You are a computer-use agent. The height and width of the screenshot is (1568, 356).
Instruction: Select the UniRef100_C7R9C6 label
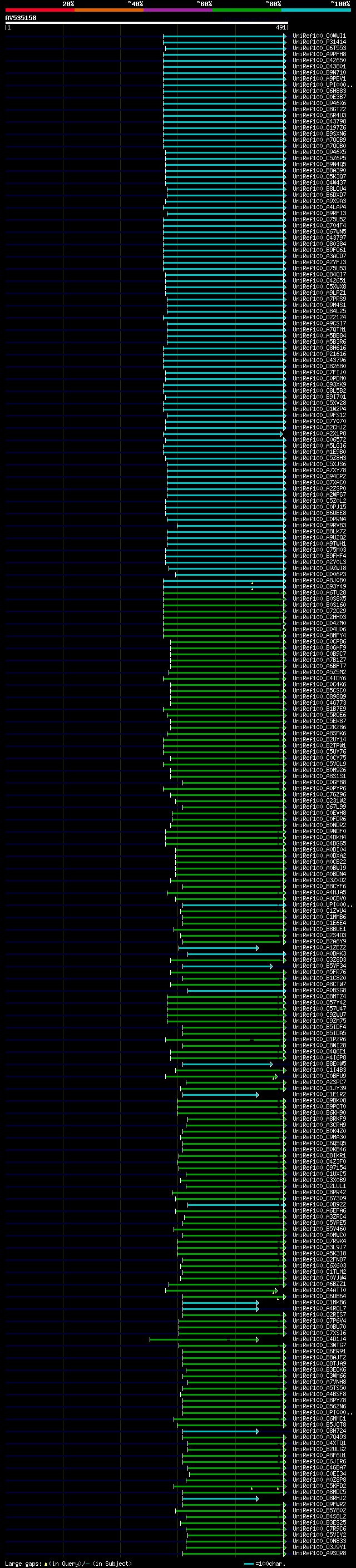(319, 1529)
